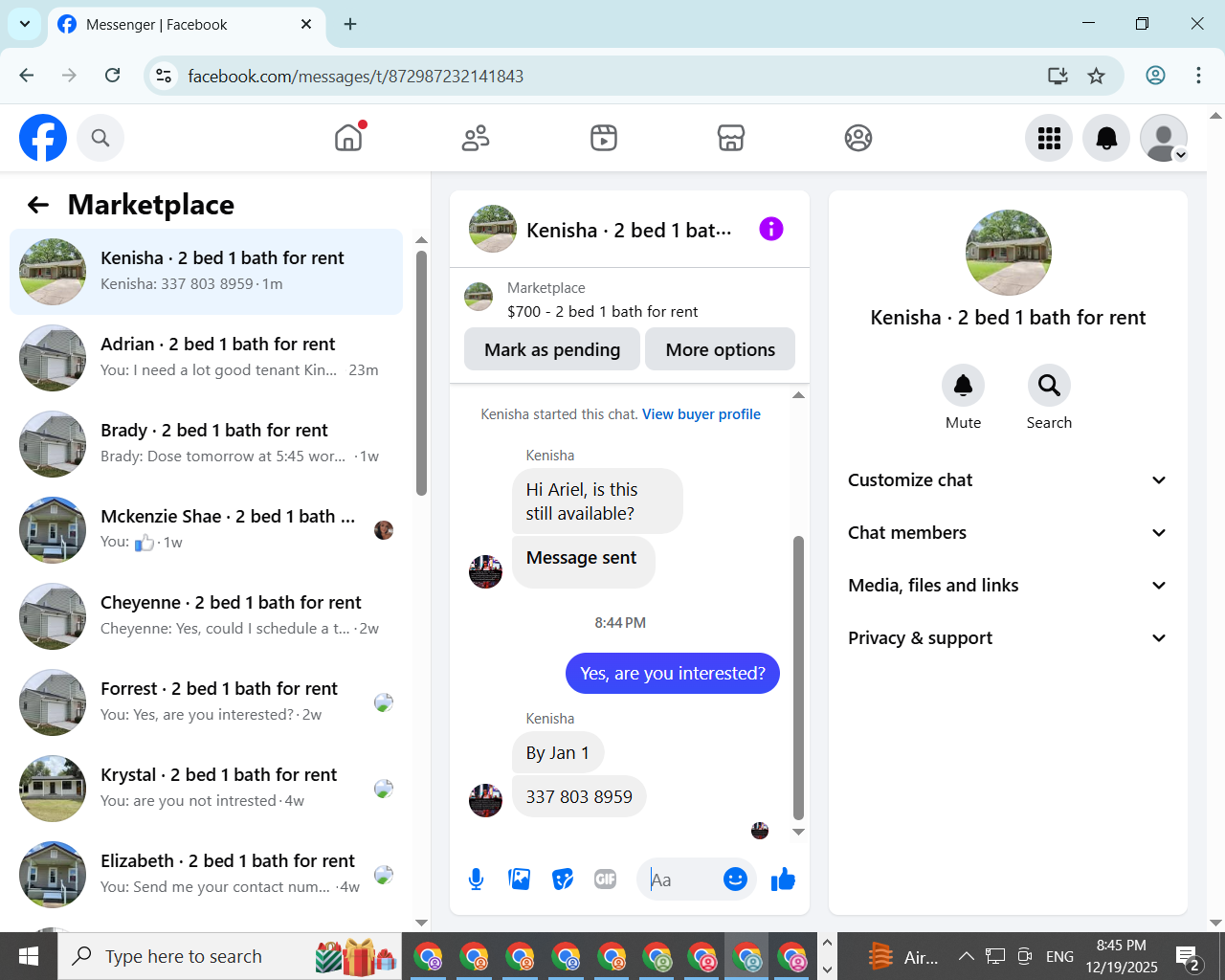The image size is (1225, 980).
Task: Click Mark as pending button
Action: [x=552, y=349]
